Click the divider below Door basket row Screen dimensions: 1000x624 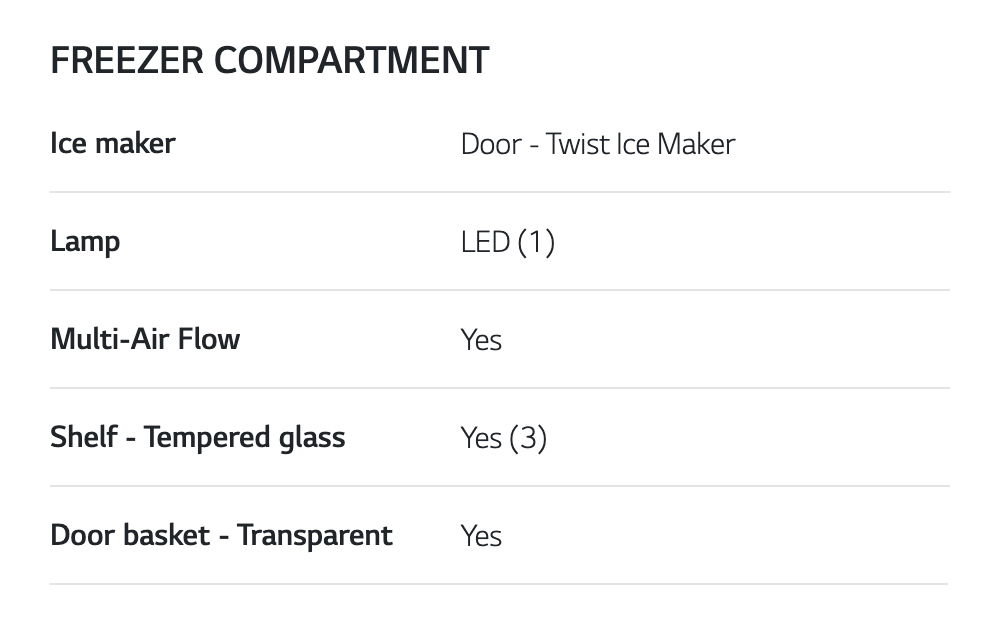tap(500, 584)
